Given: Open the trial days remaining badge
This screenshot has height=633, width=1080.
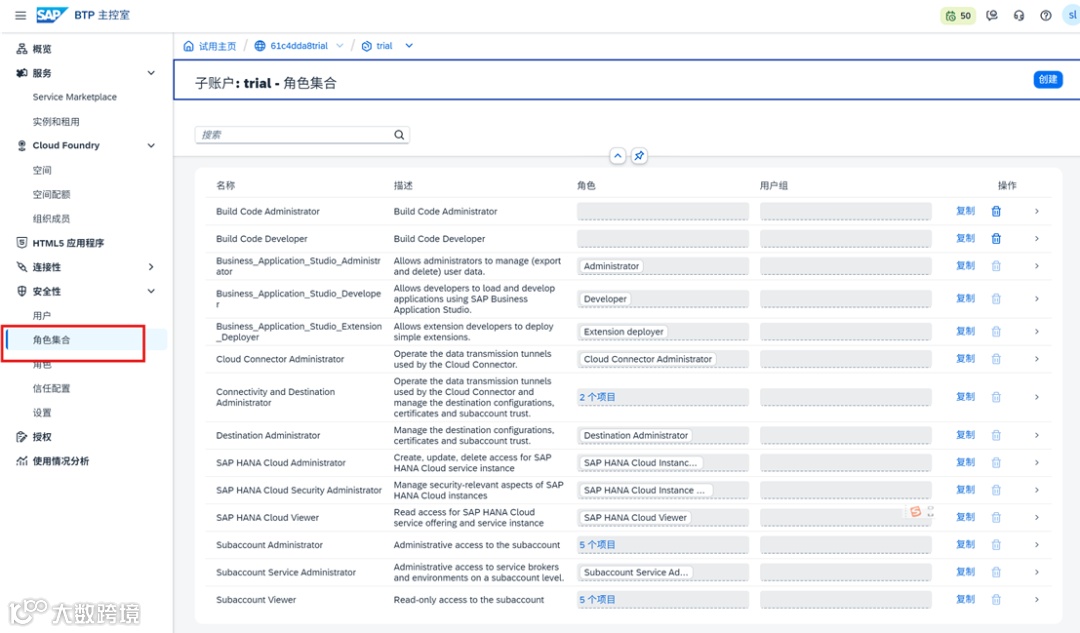Looking at the screenshot, I should pos(958,15).
